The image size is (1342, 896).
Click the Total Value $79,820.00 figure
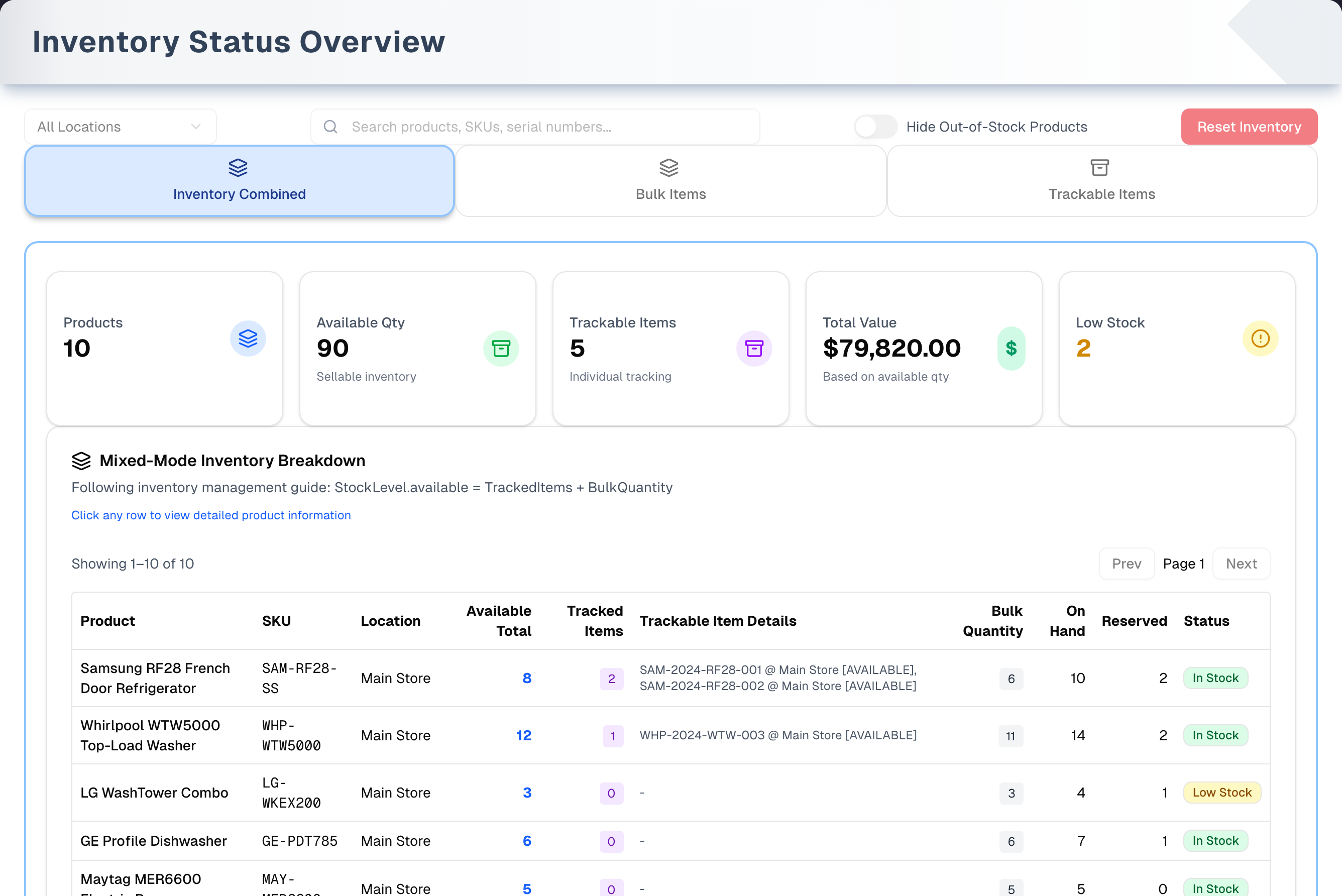[892, 349]
